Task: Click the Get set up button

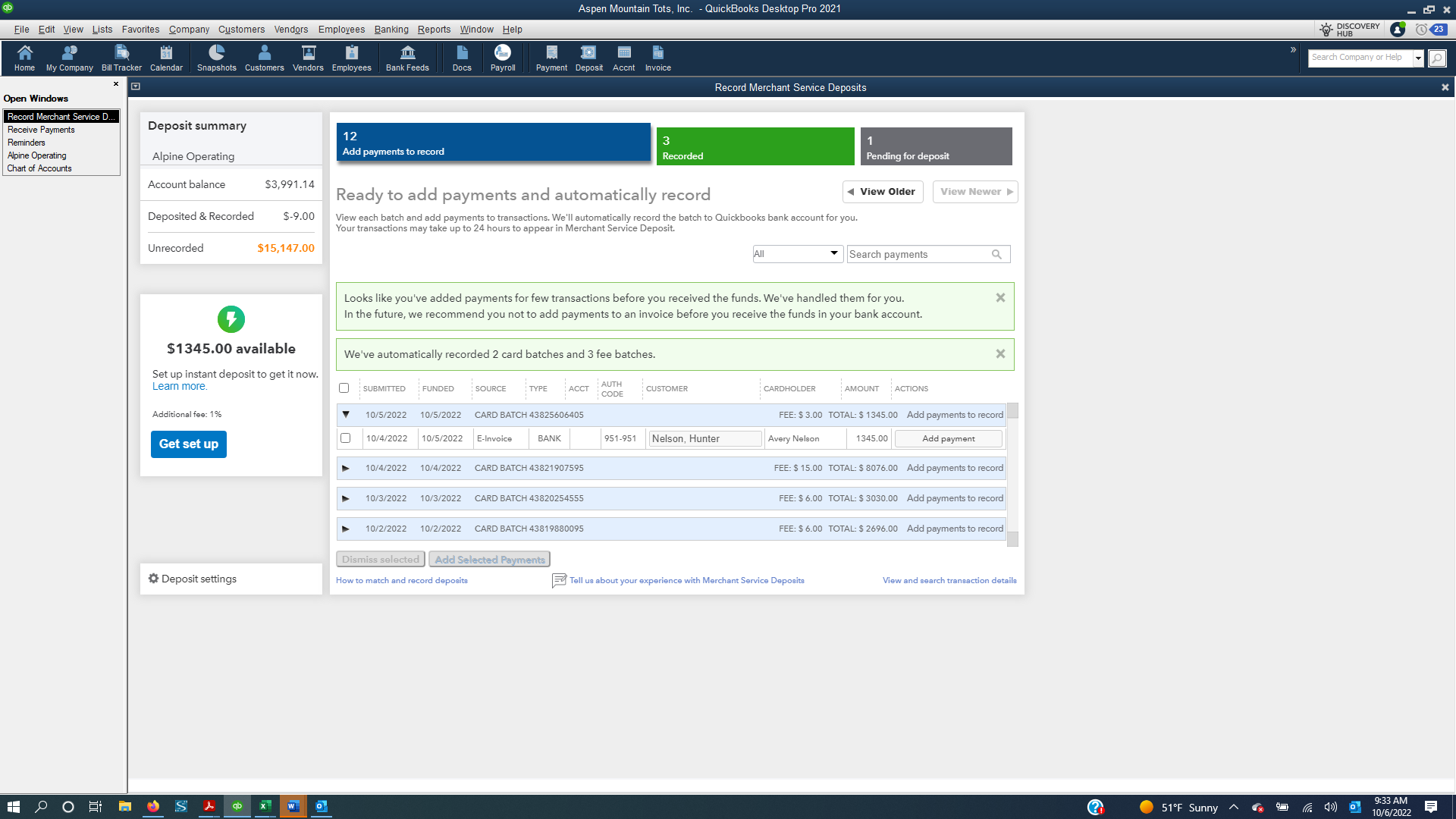Action: (x=188, y=444)
